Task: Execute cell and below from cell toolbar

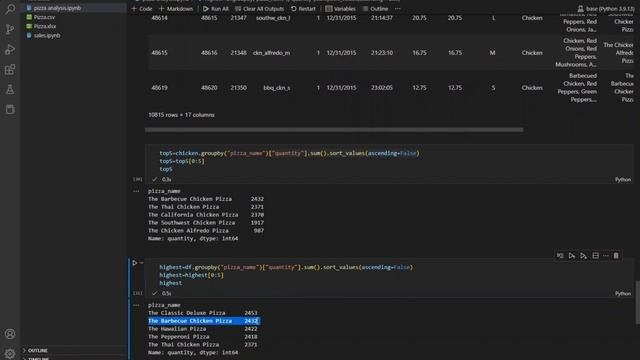Action: point(584,256)
